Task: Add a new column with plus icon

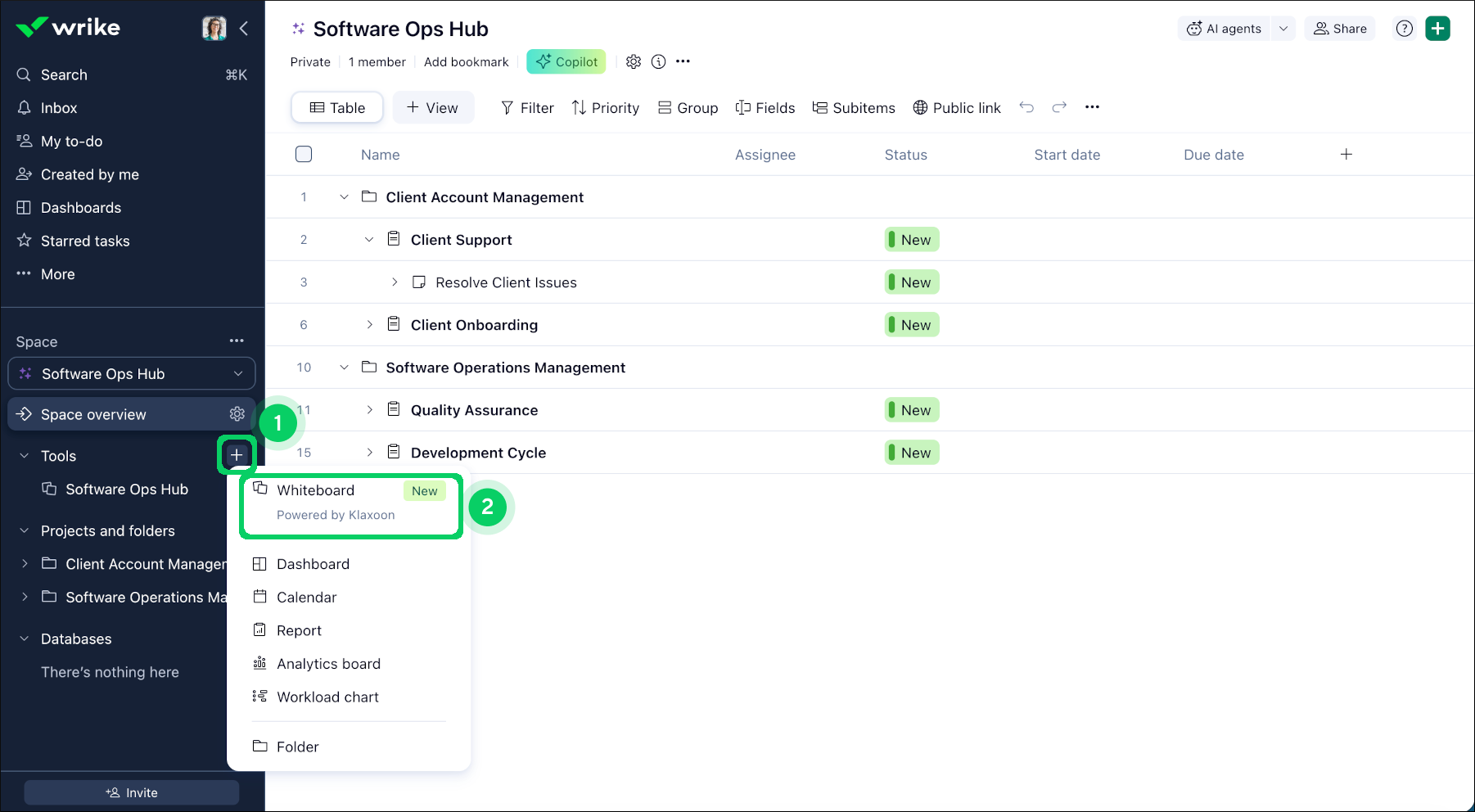Action: [x=1346, y=155]
